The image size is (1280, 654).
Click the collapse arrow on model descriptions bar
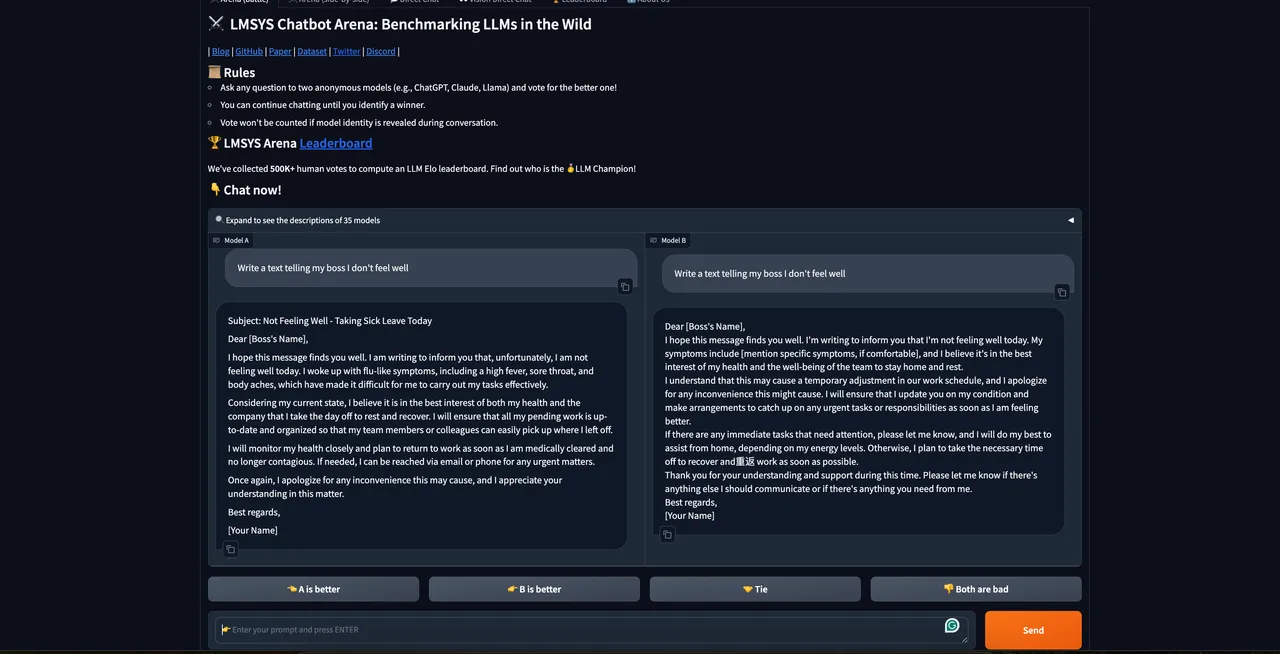[x=1071, y=220]
